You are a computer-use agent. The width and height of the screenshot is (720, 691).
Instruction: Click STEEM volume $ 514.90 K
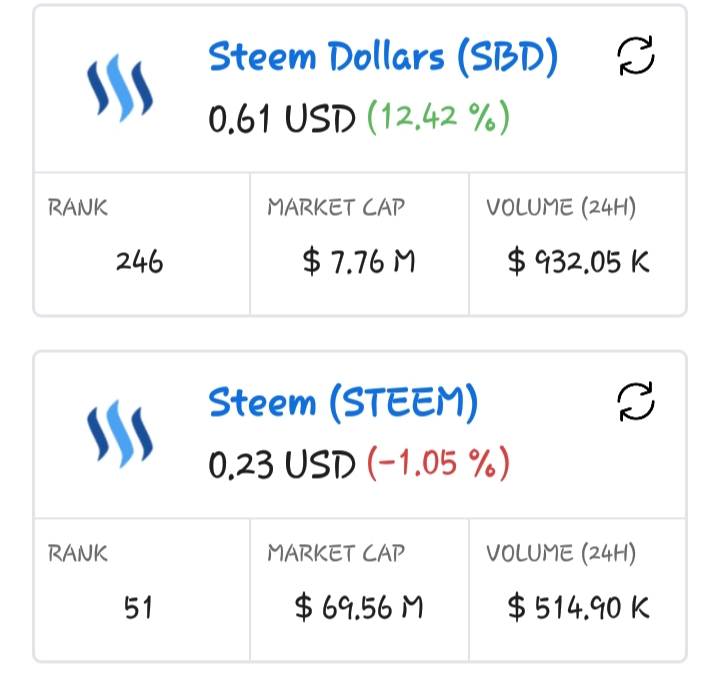pos(579,607)
